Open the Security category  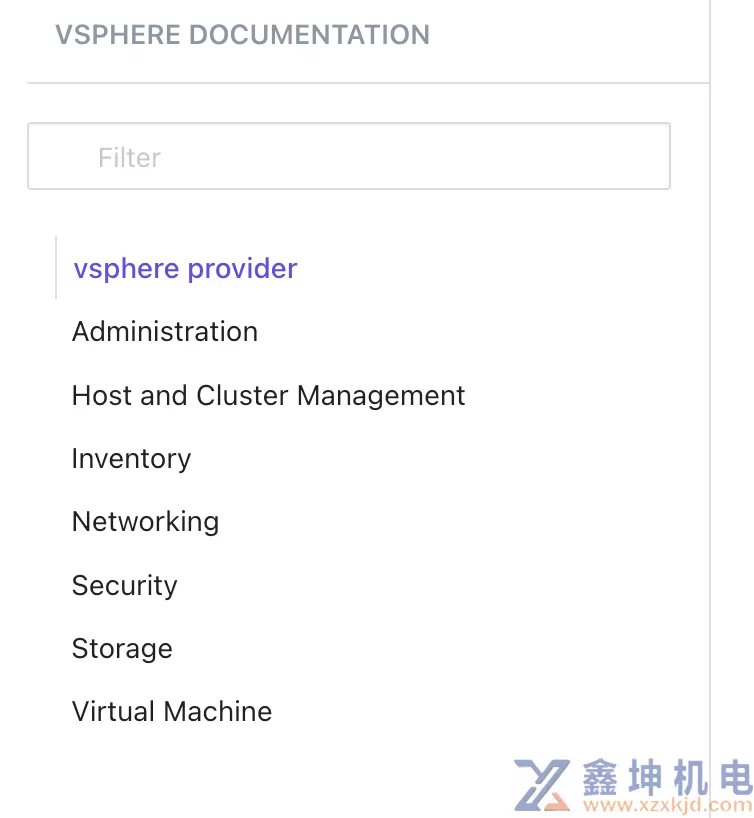click(125, 585)
